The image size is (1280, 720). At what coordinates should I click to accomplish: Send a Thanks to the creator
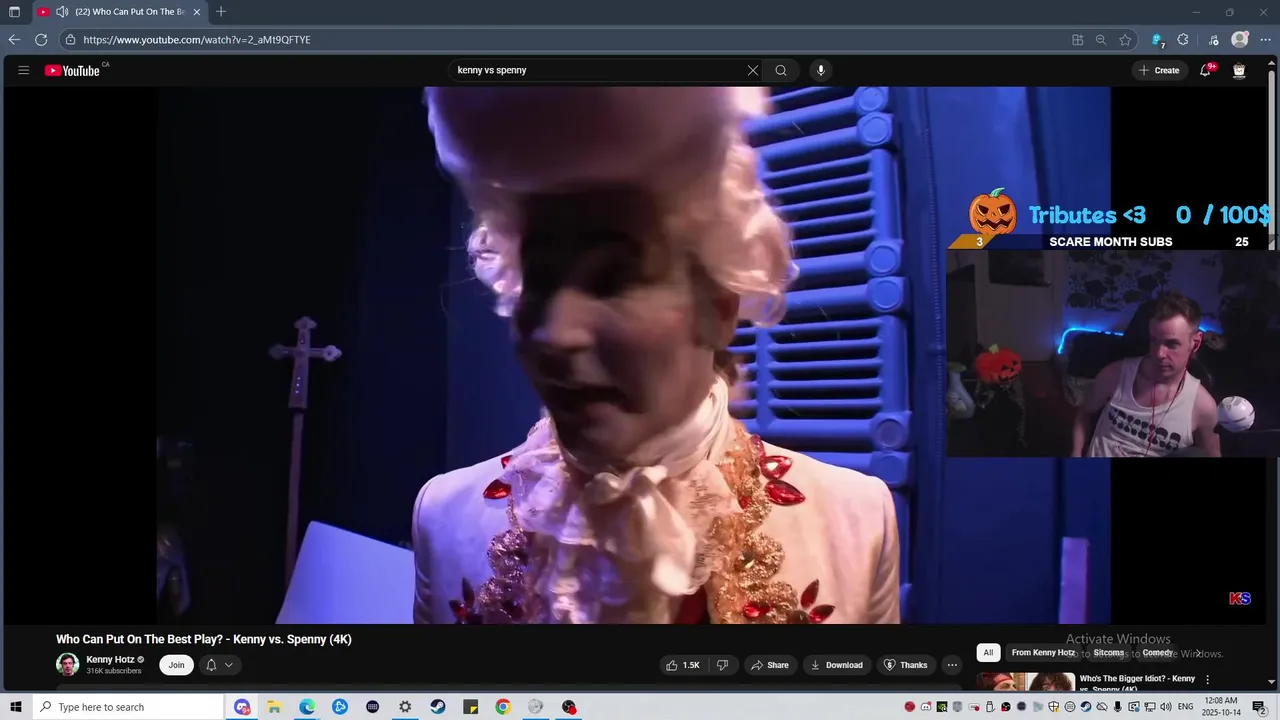[906, 665]
